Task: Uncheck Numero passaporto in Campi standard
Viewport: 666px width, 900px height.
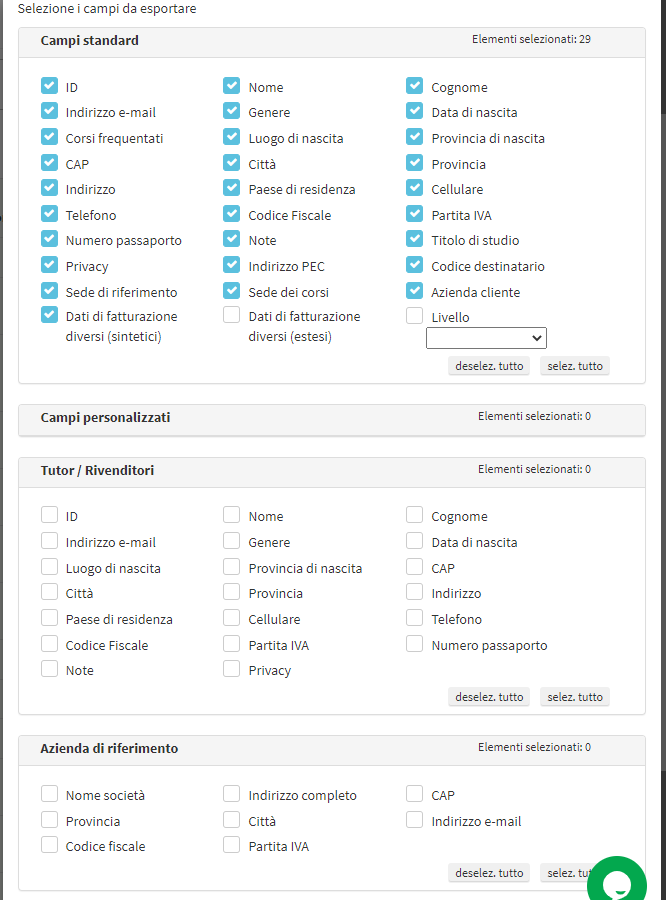Action: (49, 239)
